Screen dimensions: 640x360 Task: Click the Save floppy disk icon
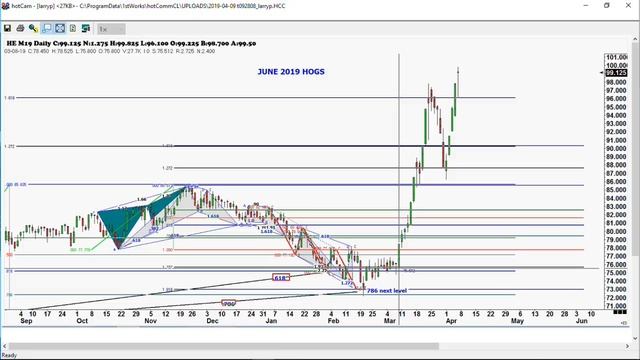point(7,28)
